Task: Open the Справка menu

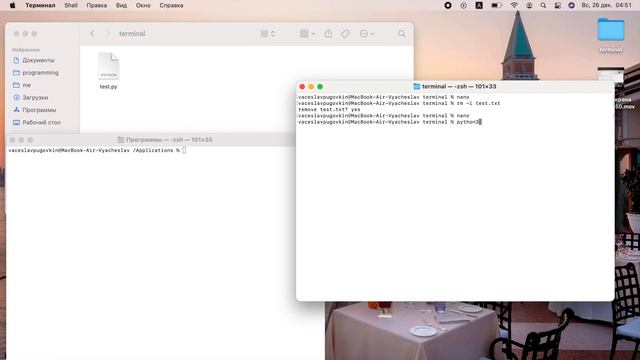Action: pos(171,5)
